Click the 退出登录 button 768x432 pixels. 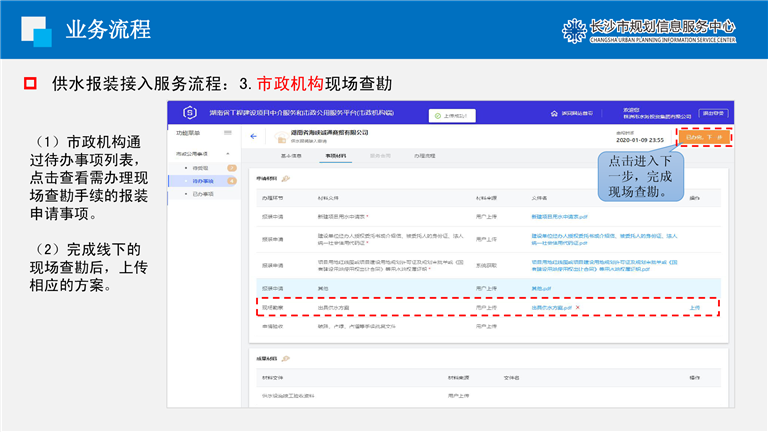712,113
